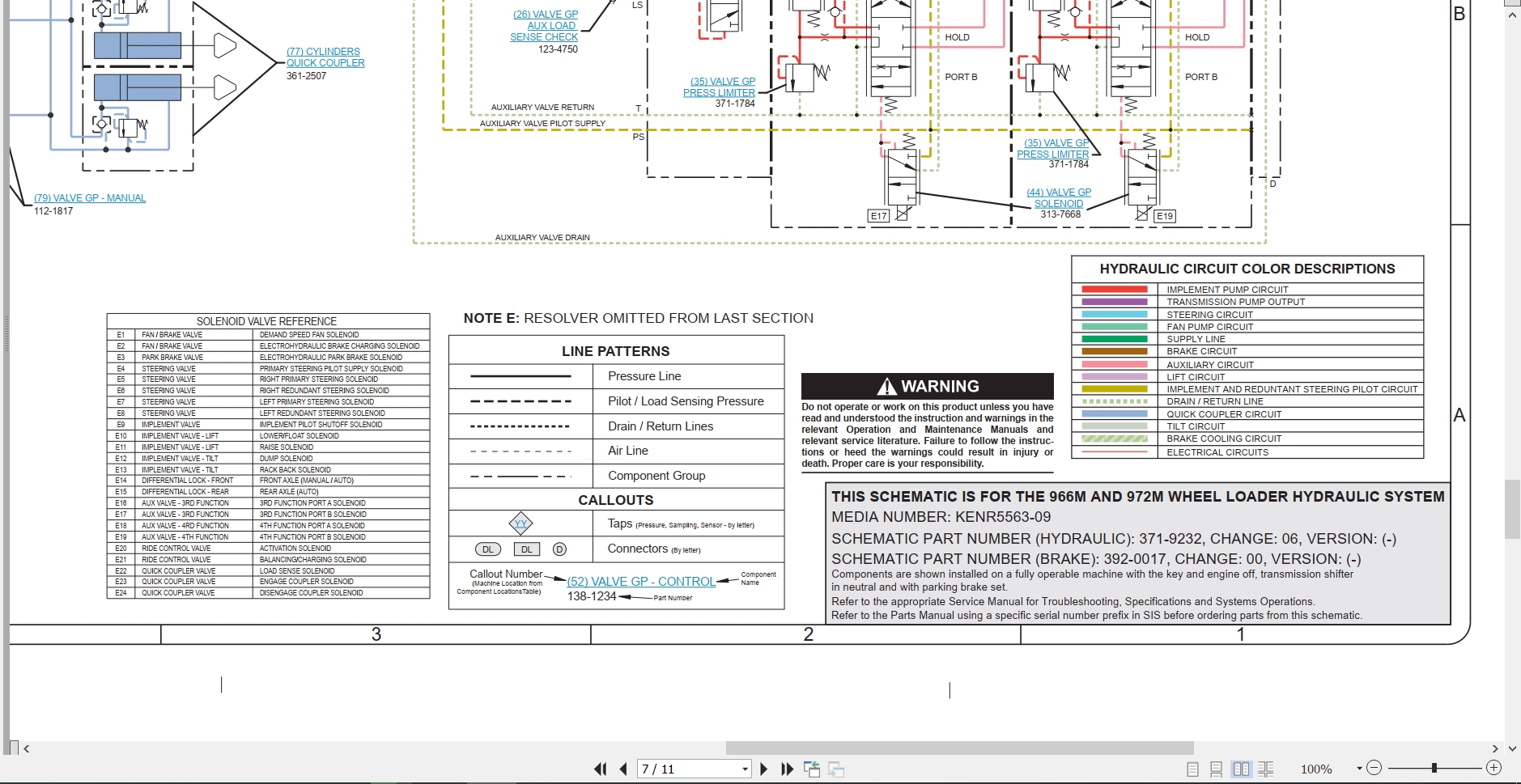This screenshot has width=1521, height=784.
Task: Select continuous facing pages view
Action: pos(1266,769)
